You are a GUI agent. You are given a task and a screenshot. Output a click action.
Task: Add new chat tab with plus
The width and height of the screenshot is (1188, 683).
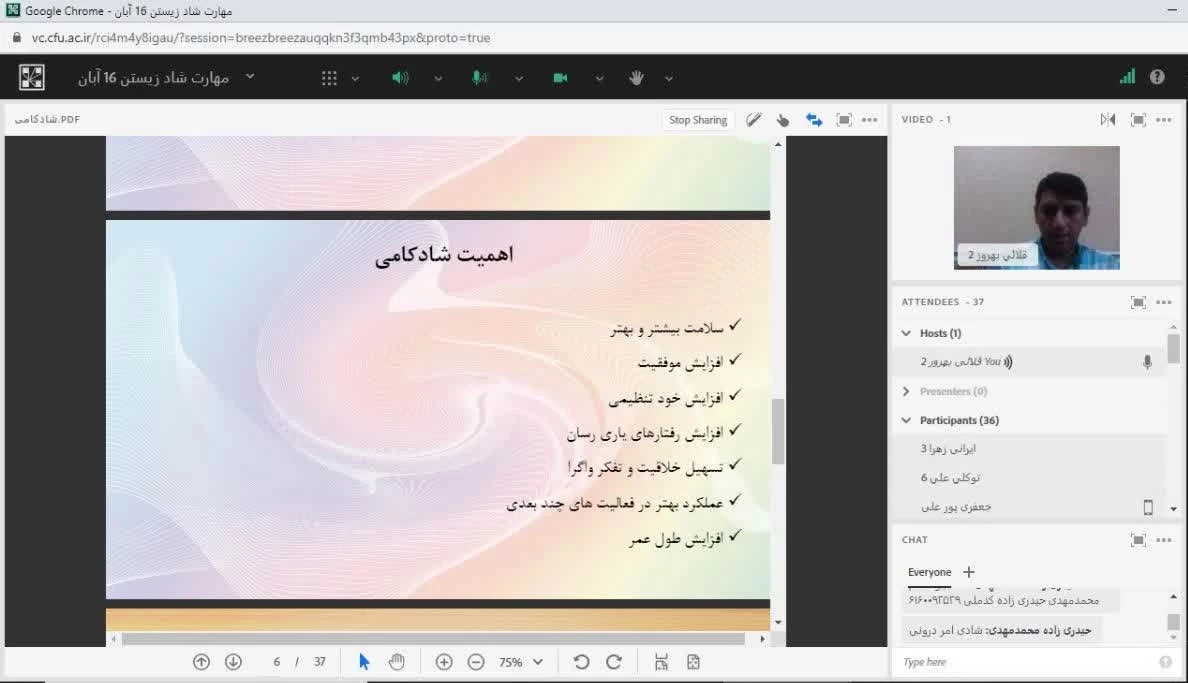click(x=968, y=572)
